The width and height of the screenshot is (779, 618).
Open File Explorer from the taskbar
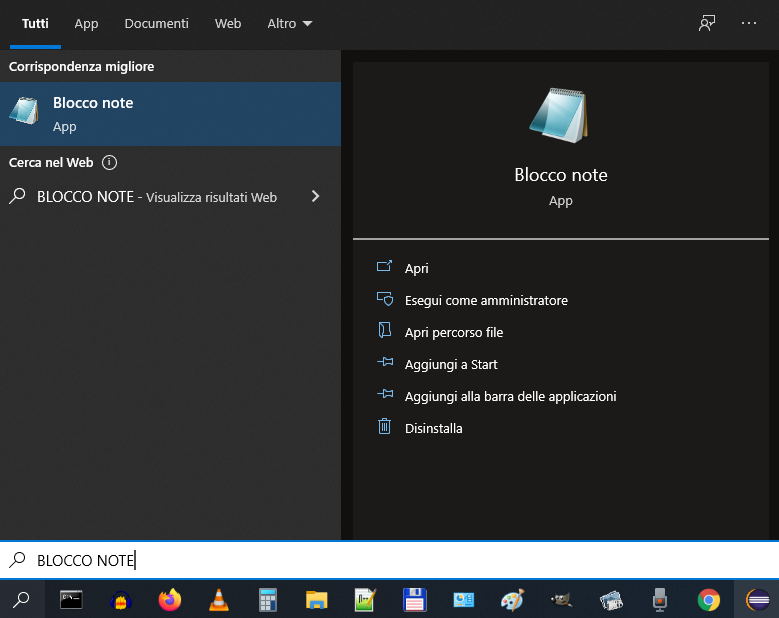(316, 600)
